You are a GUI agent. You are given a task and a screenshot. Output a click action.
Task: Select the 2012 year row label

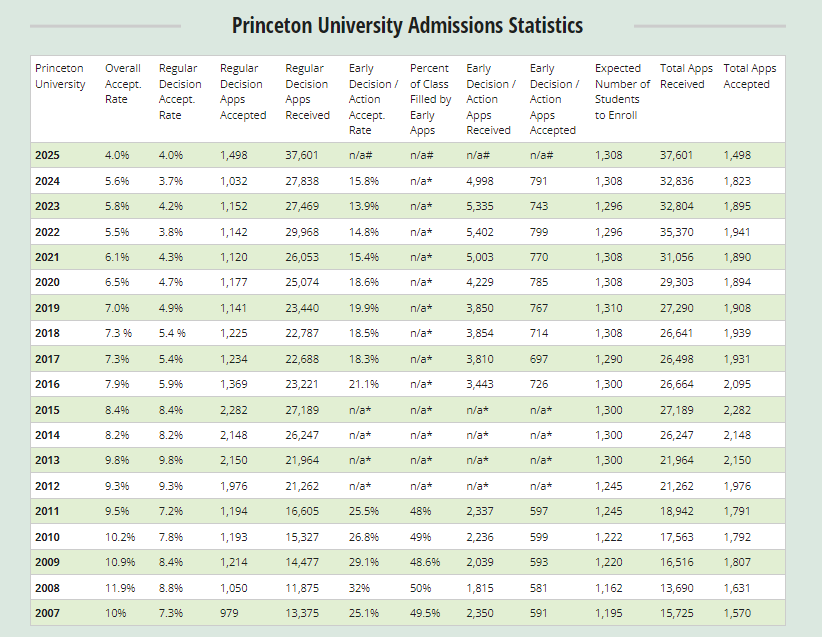(x=47, y=486)
